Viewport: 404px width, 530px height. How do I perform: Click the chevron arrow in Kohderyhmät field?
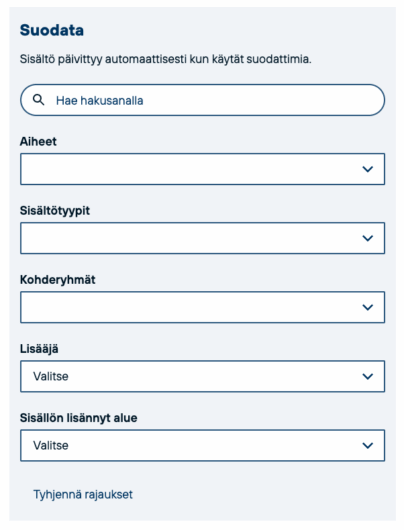pyautogui.click(x=367, y=307)
